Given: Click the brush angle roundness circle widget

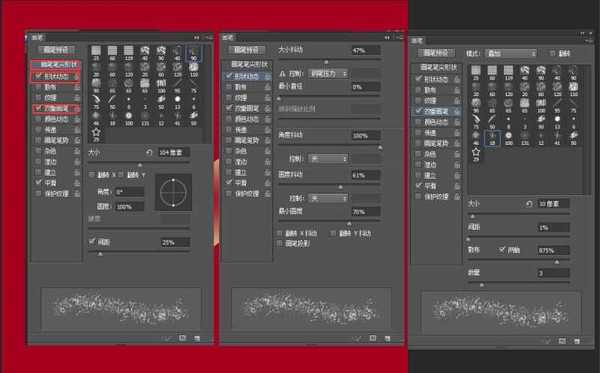Looking at the screenshot, I should (x=173, y=192).
